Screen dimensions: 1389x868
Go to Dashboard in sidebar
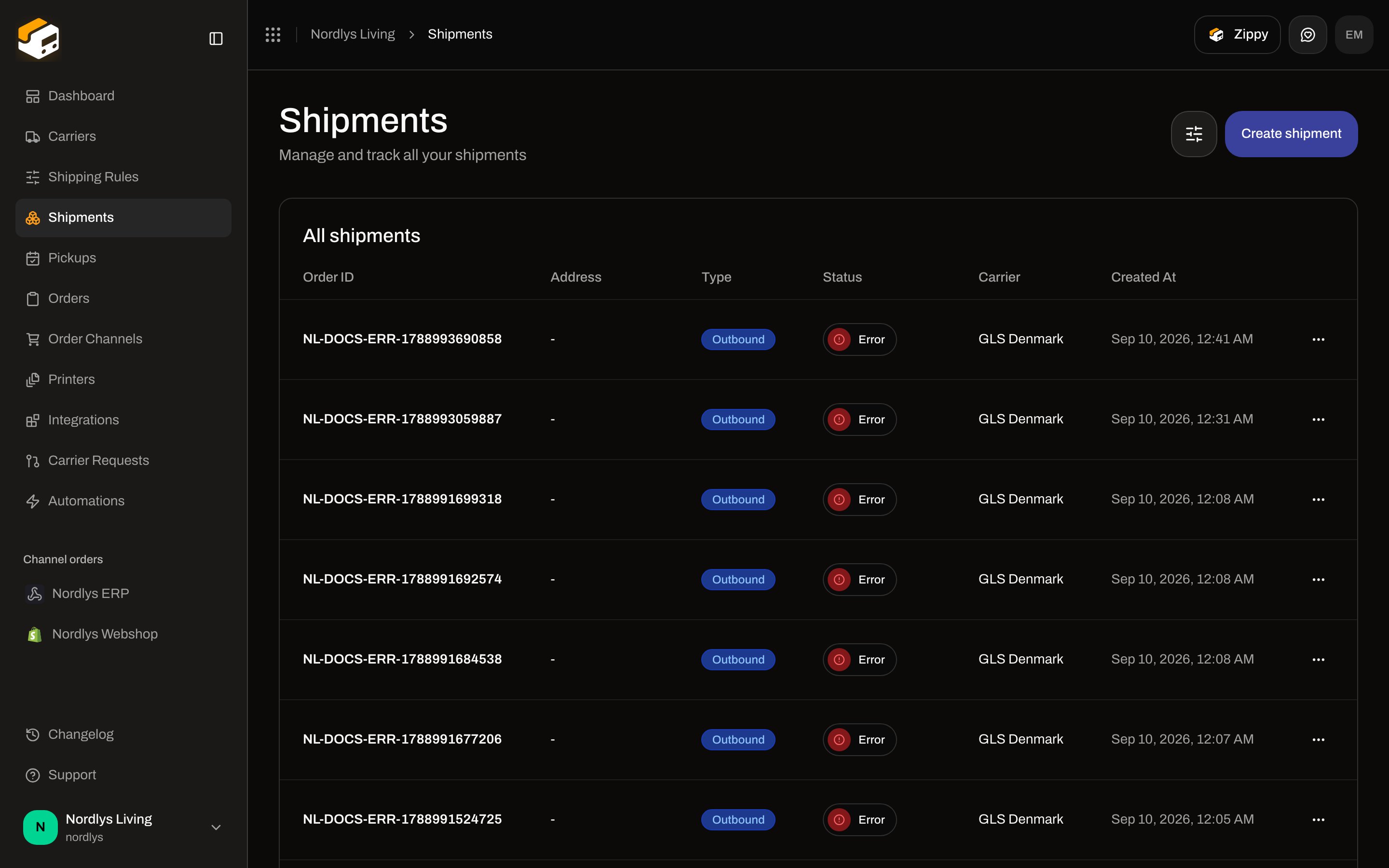click(123, 96)
